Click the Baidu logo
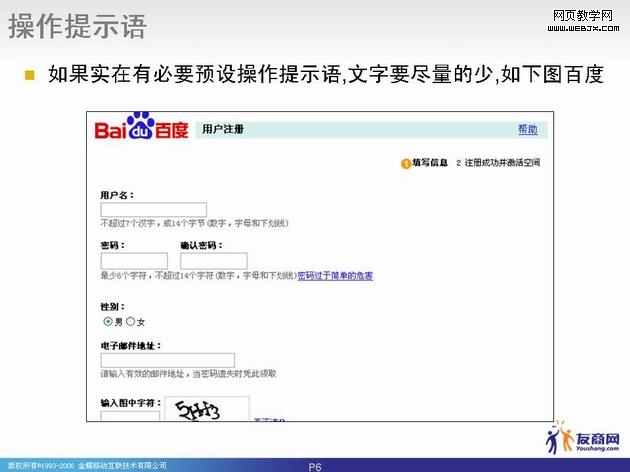 pos(142,130)
